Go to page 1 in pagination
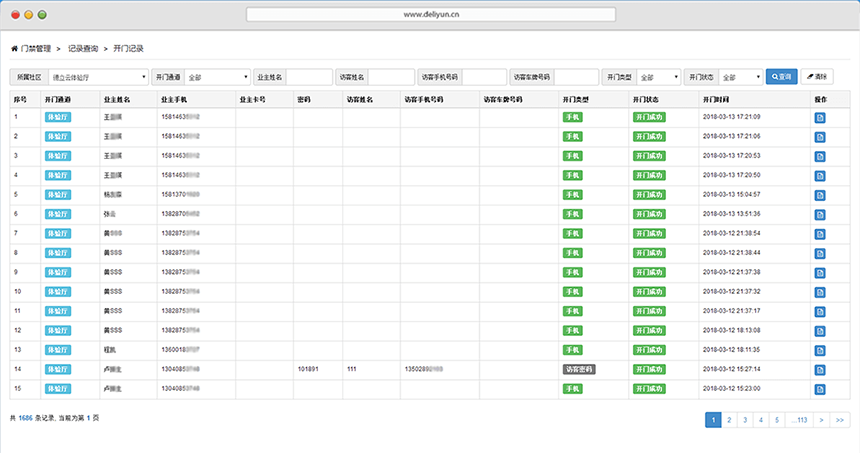This screenshot has height=453, width=860. click(x=713, y=420)
